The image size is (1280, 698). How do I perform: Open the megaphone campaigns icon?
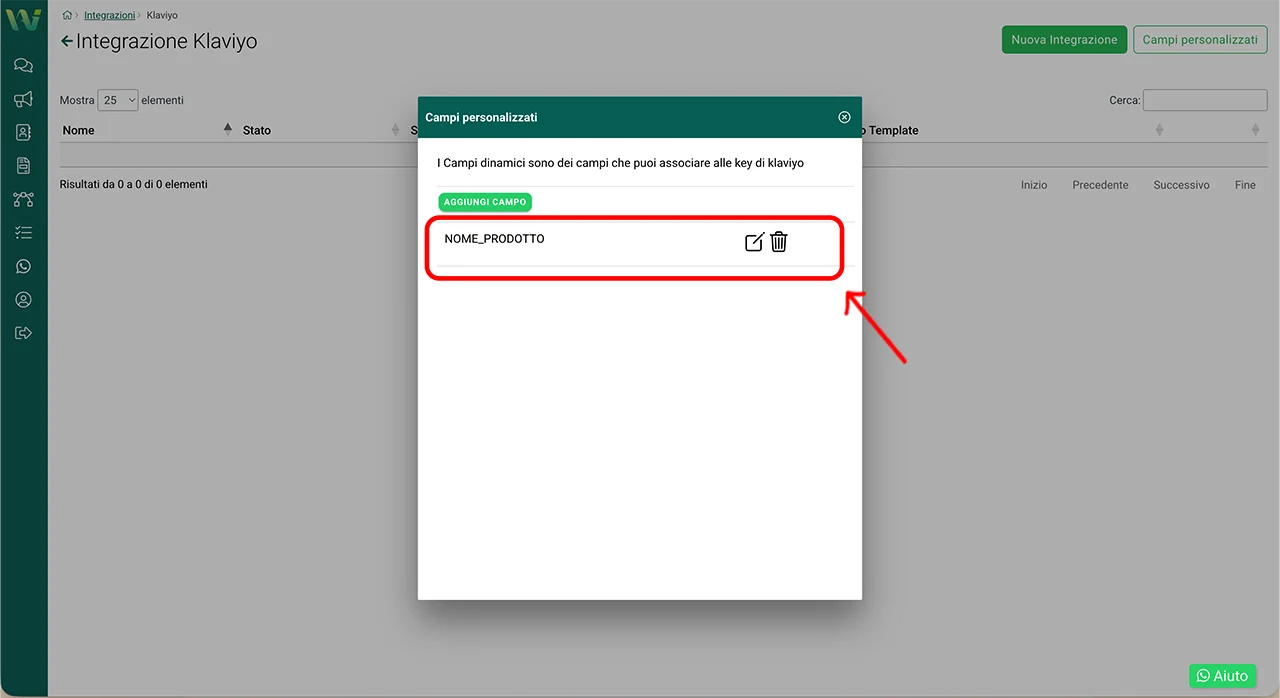[23, 99]
